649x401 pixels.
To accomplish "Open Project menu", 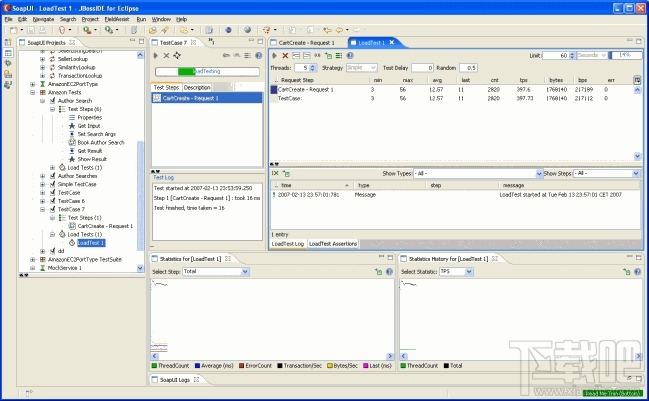I will pos(90,19).
